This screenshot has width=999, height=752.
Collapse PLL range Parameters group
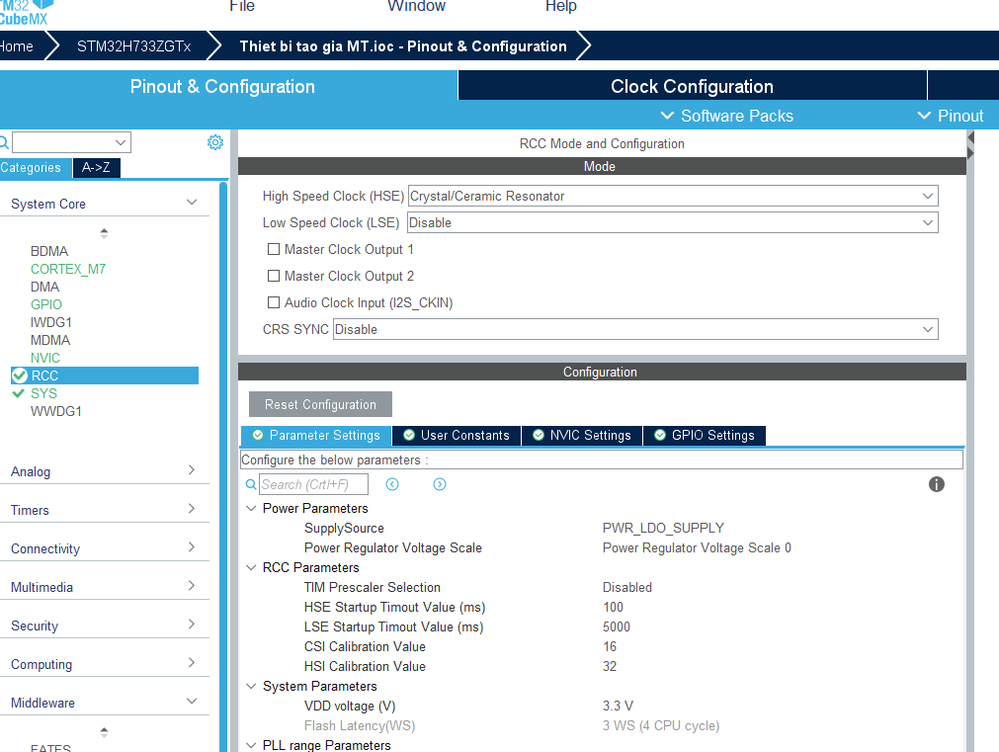tap(252, 745)
